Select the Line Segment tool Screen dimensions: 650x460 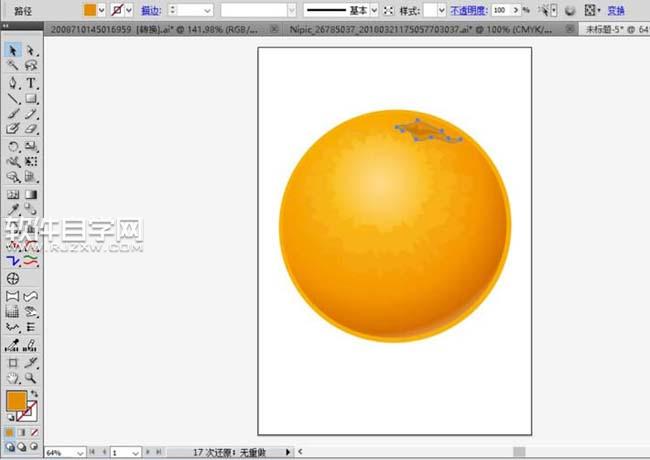tap(12, 99)
